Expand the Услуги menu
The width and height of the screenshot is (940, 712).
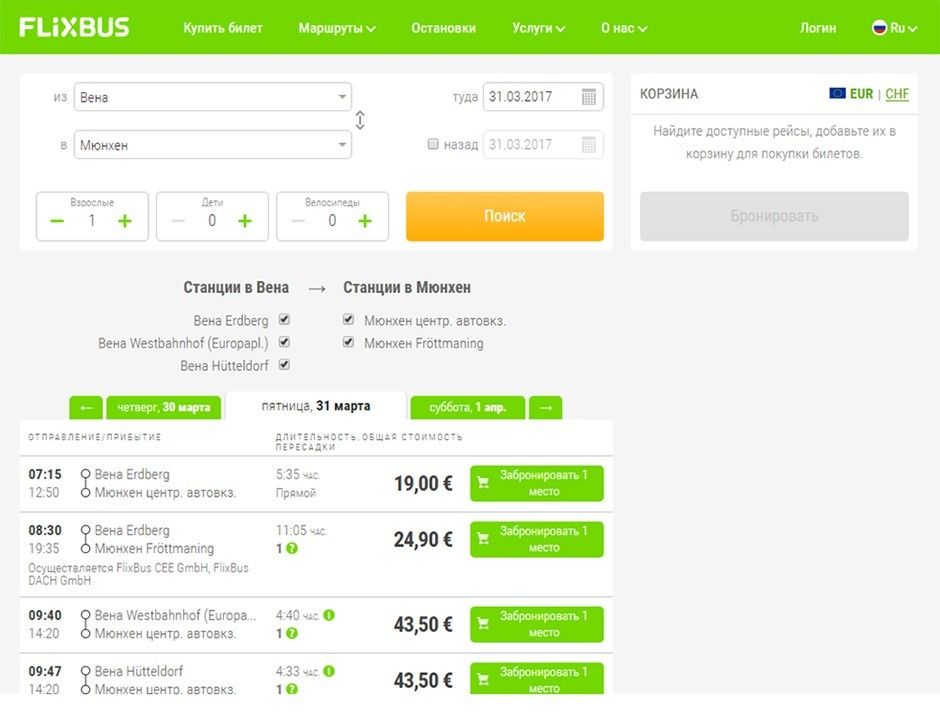(538, 28)
